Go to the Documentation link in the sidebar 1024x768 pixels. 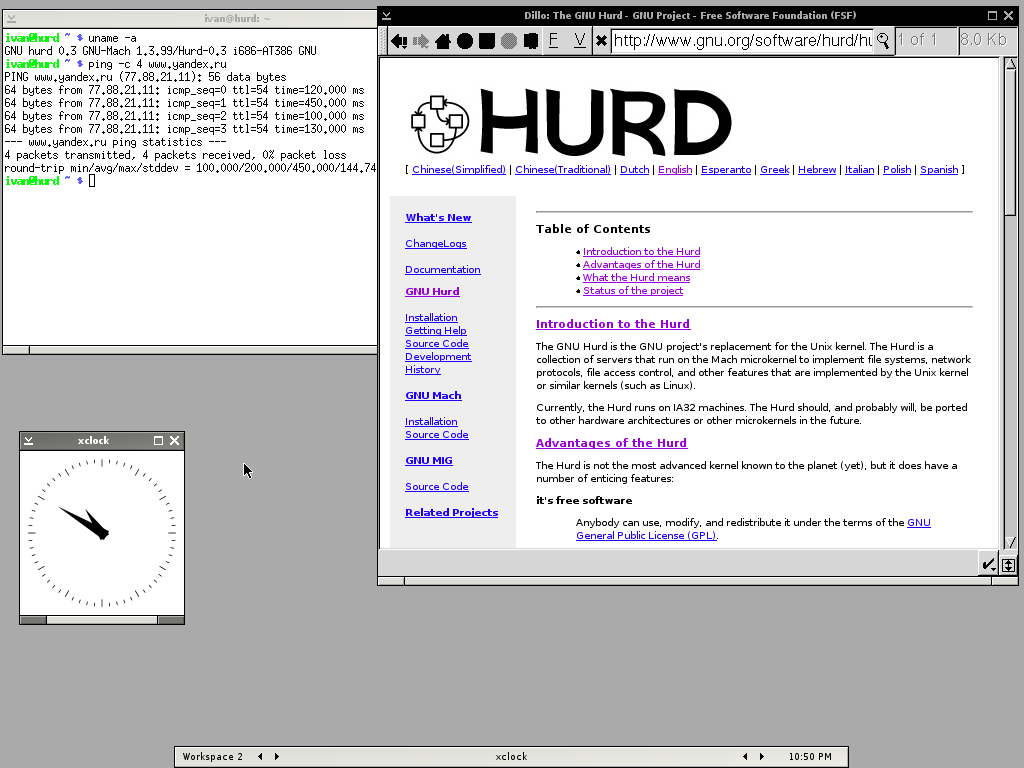pos(443,270)
